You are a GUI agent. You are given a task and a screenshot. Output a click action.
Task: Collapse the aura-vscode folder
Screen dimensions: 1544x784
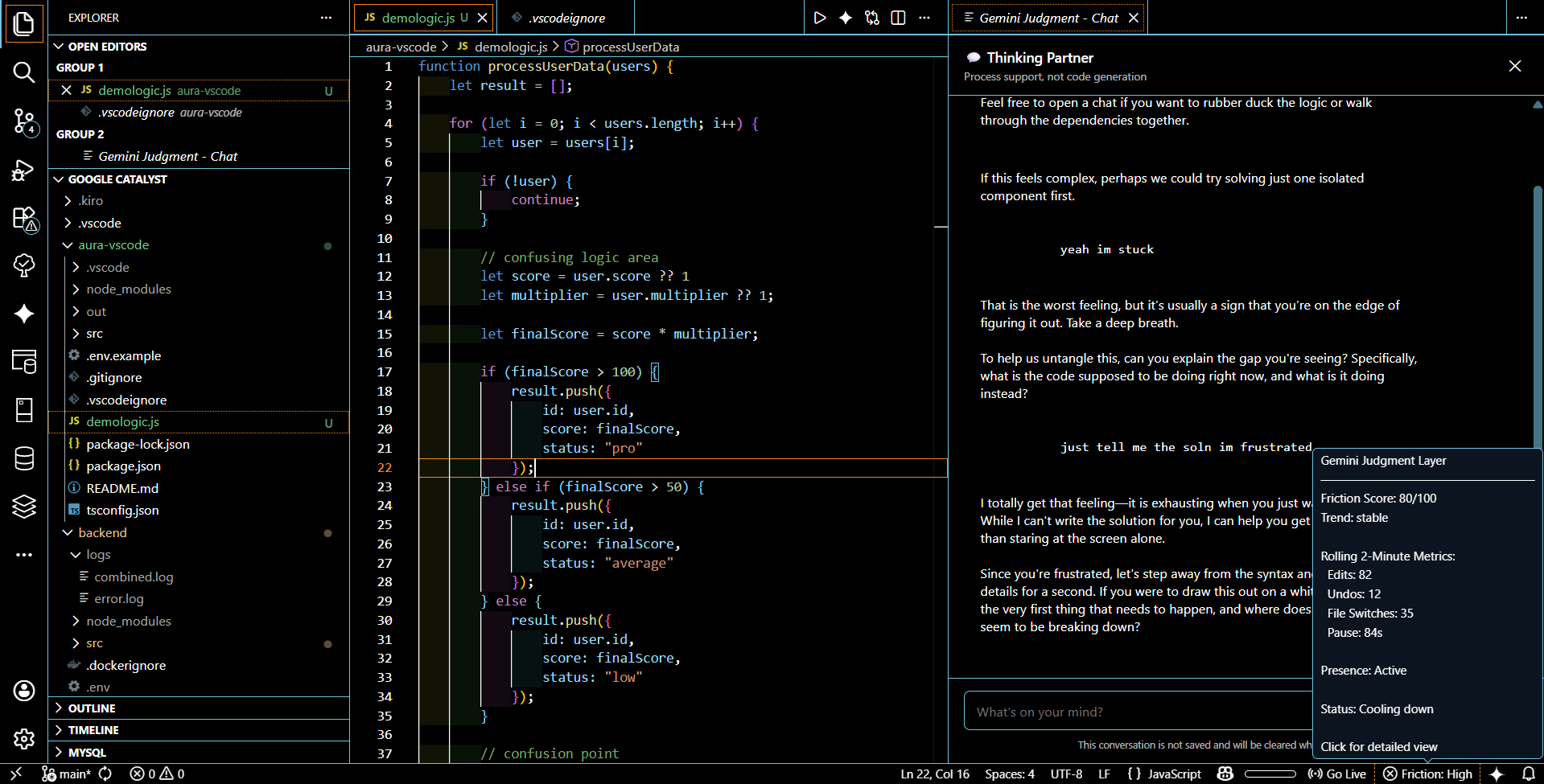point(113,245)
